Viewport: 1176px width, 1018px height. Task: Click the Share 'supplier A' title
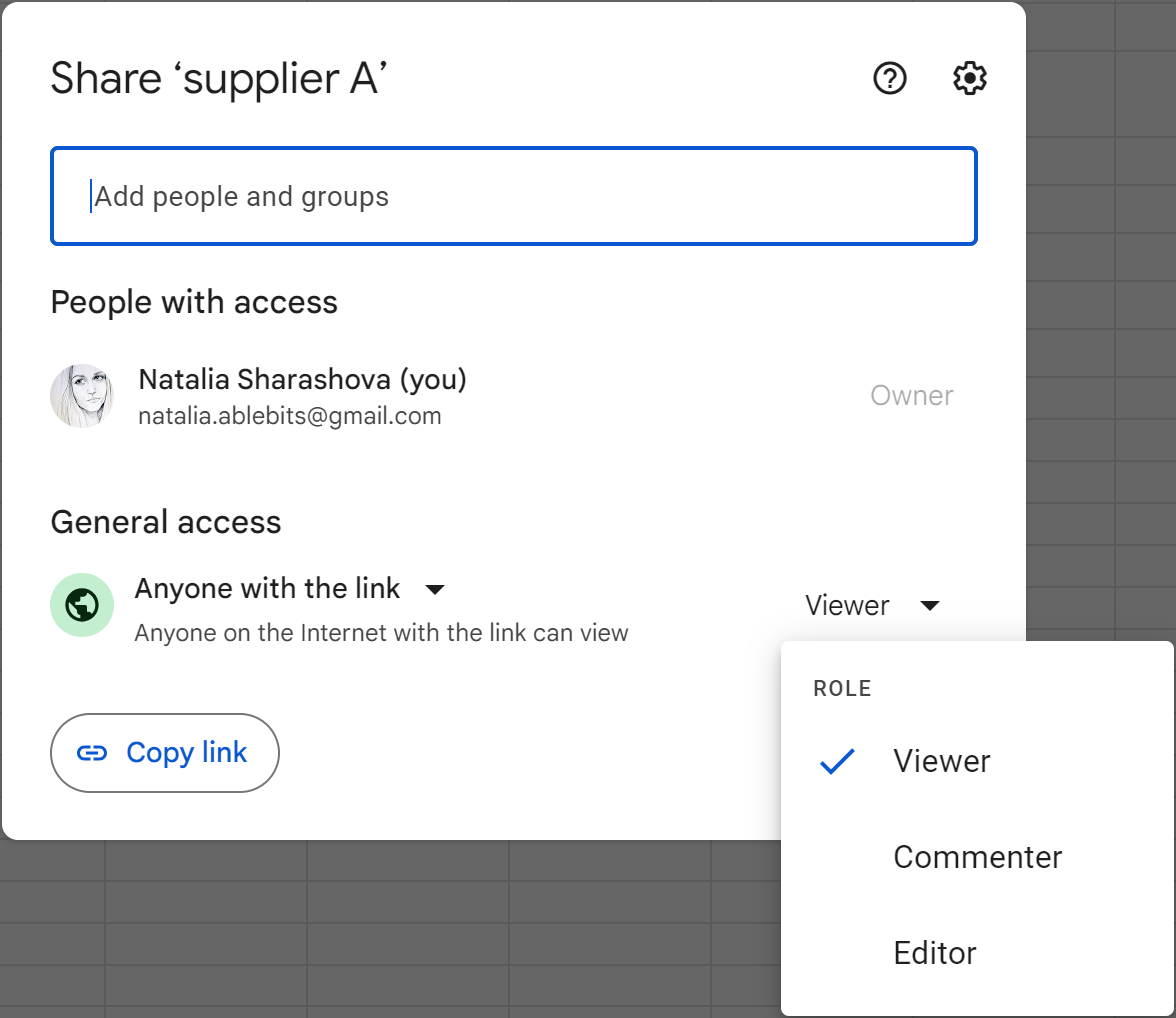tap(219, 79)
